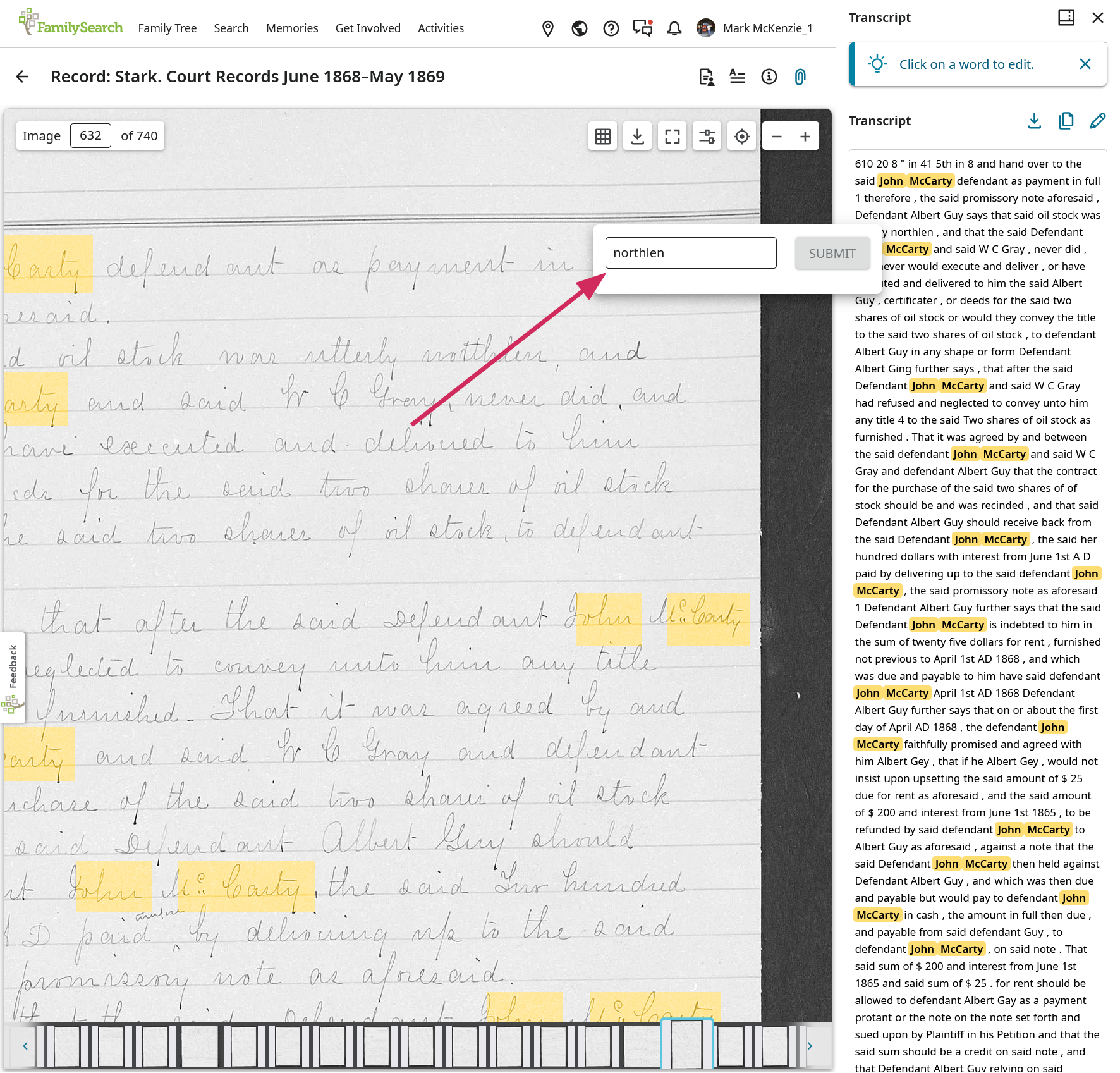This screenshot has width=1120, height=1073.
Task: Click the paperclip attach icon
Action: click(800, 77)
